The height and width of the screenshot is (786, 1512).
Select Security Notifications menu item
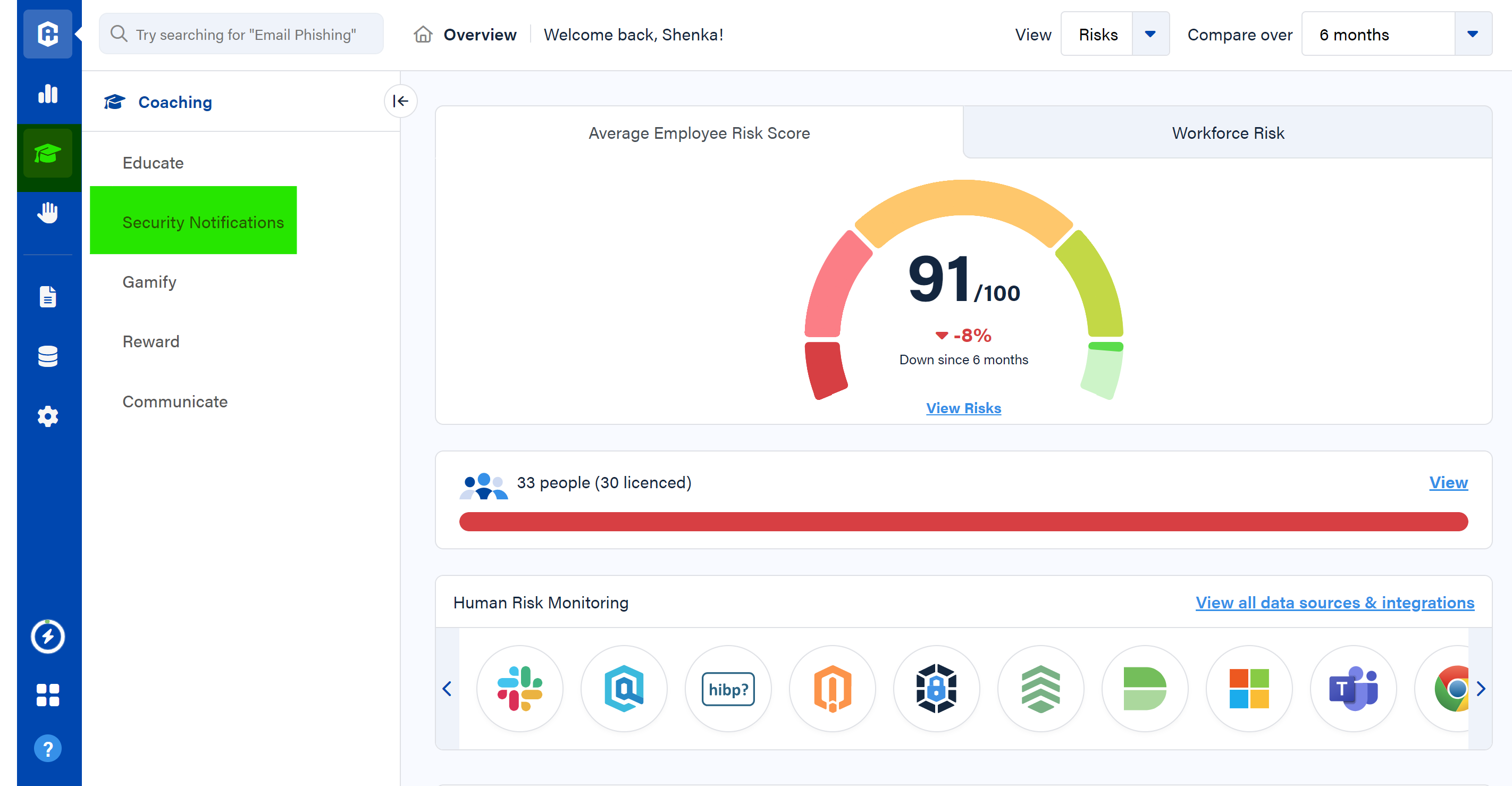(x=203, y=222)
